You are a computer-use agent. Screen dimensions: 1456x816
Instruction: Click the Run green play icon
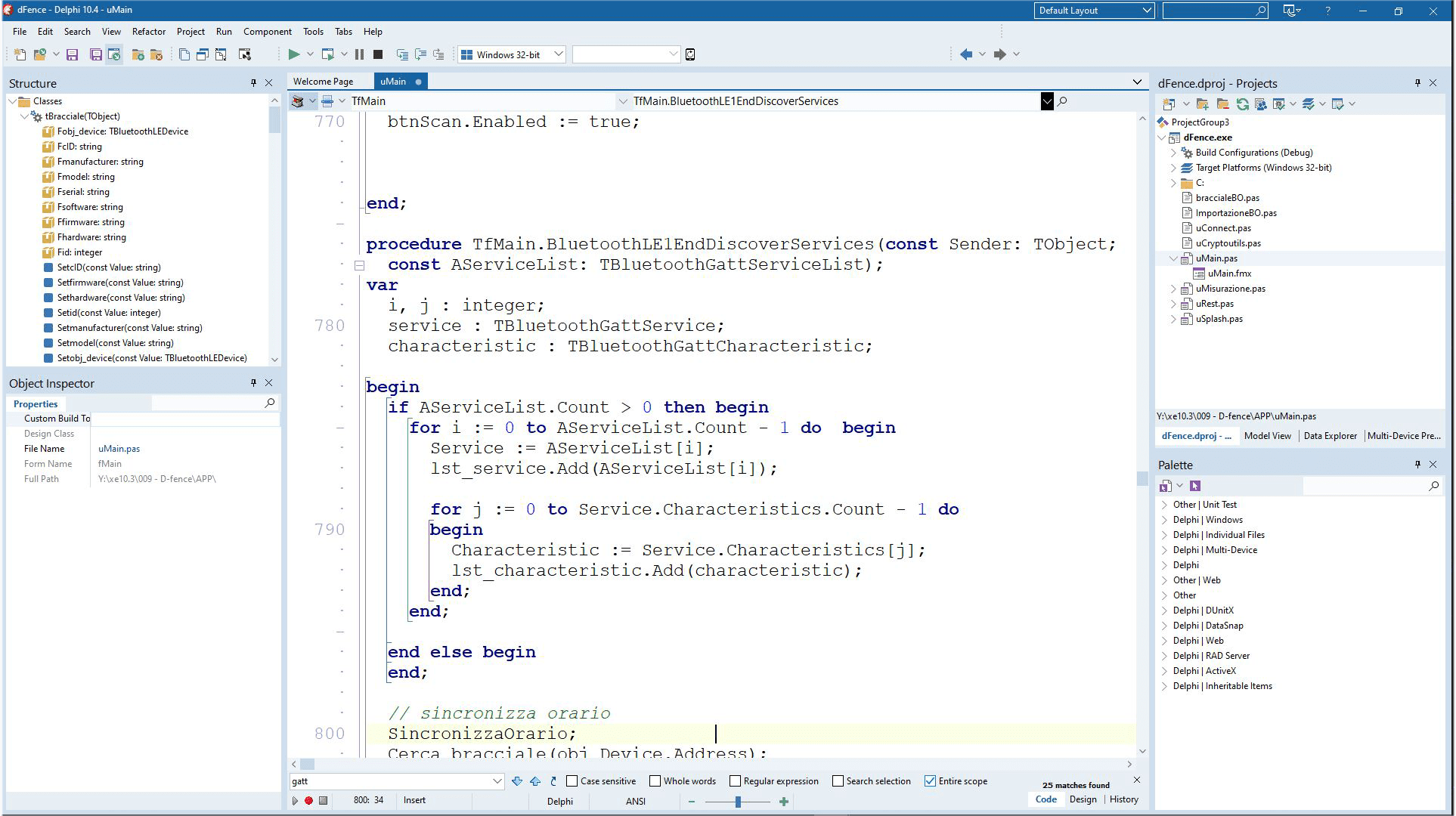tap(294, 54)
